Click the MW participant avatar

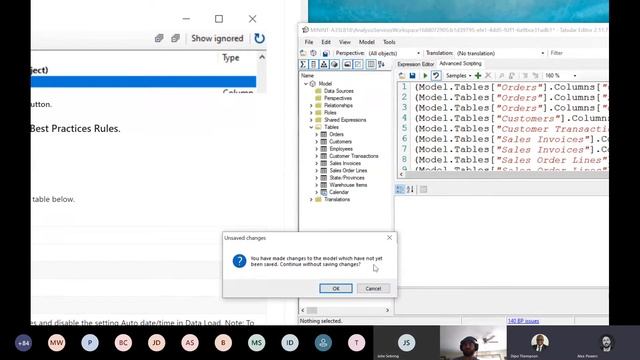point(56,343)
